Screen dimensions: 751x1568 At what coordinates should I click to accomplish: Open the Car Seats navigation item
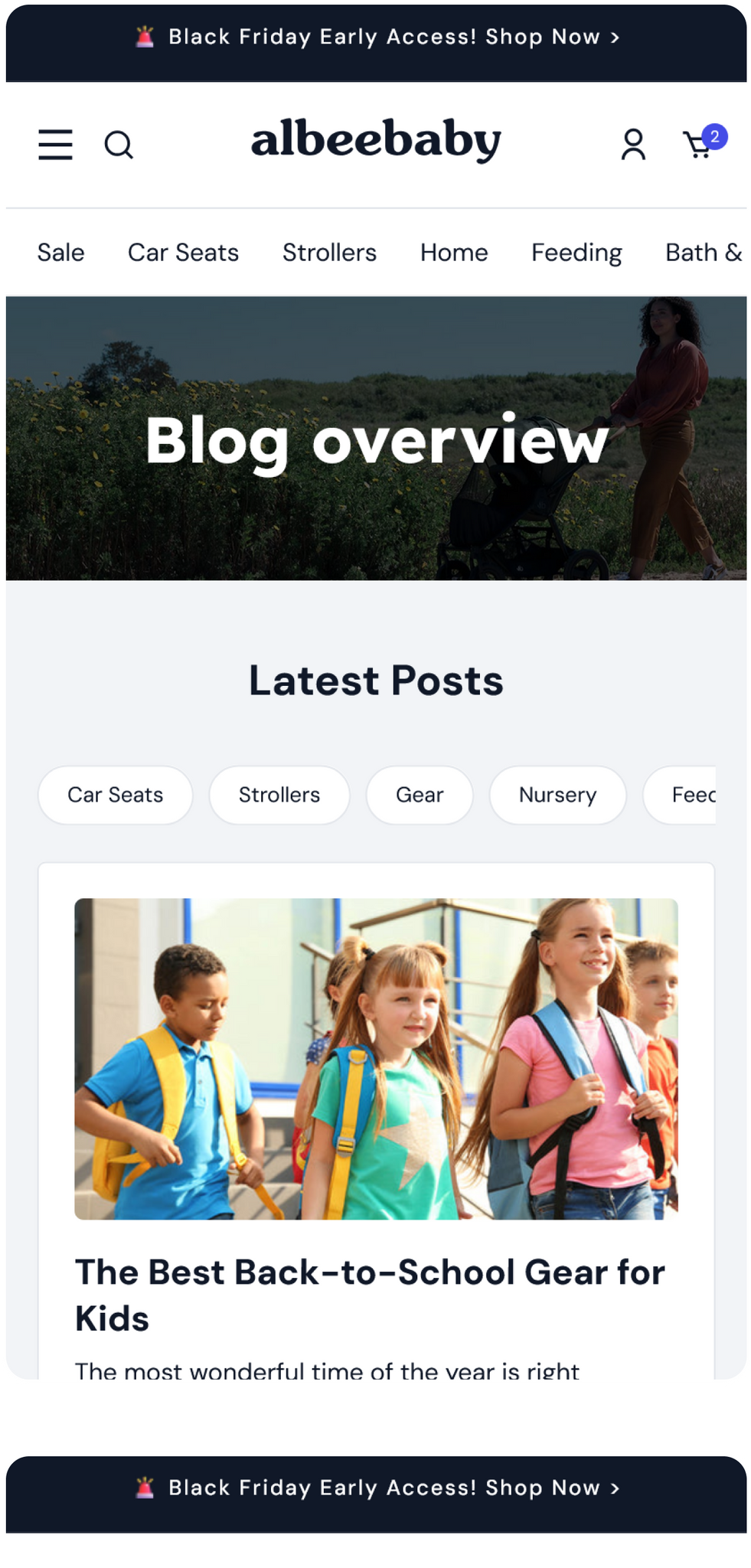(183, 252)
